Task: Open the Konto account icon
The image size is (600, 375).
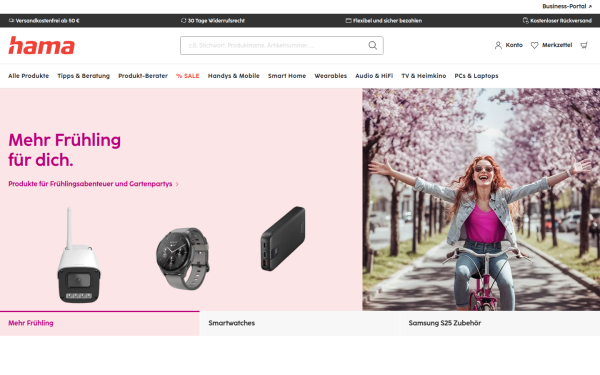Action: point(498,45)
